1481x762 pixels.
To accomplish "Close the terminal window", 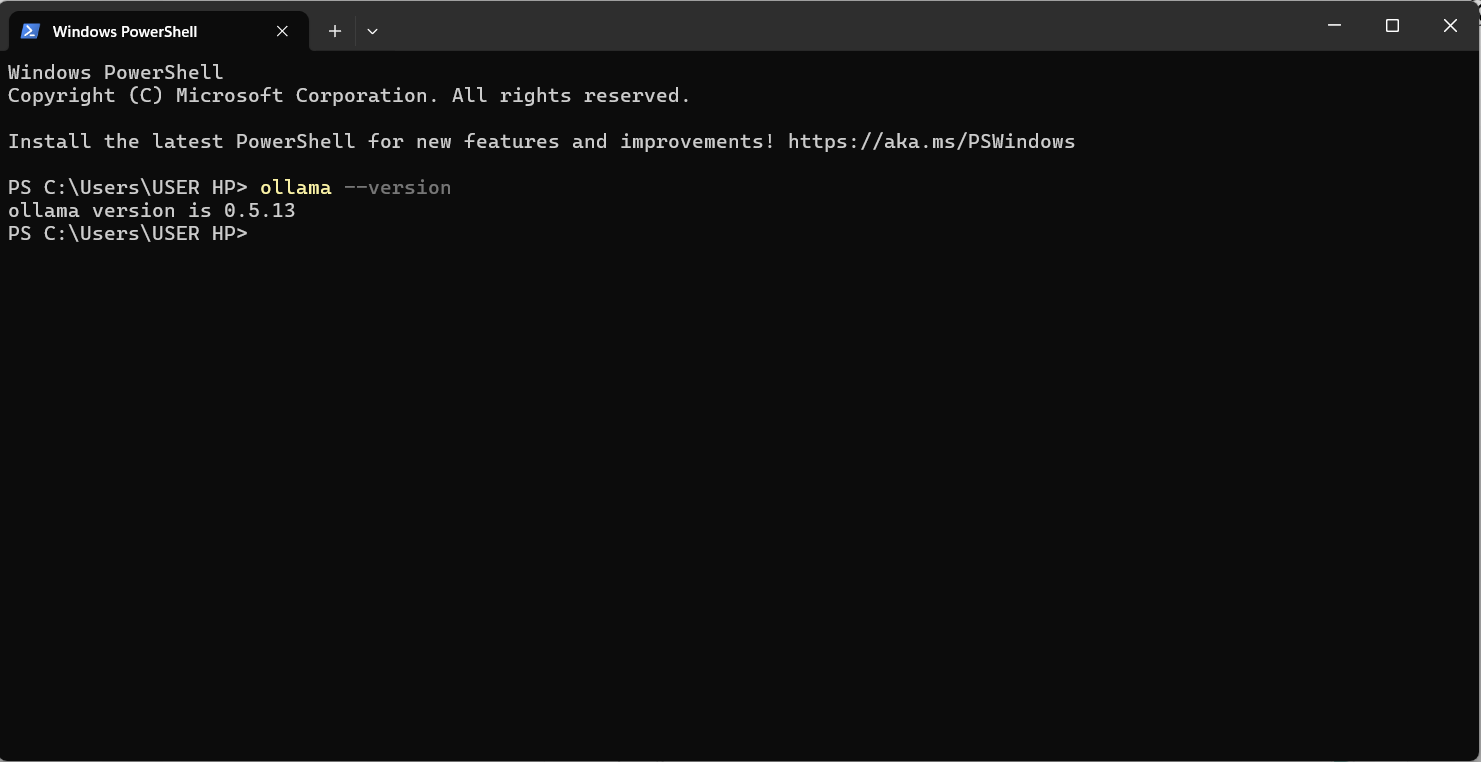I will coord(1449,25).
